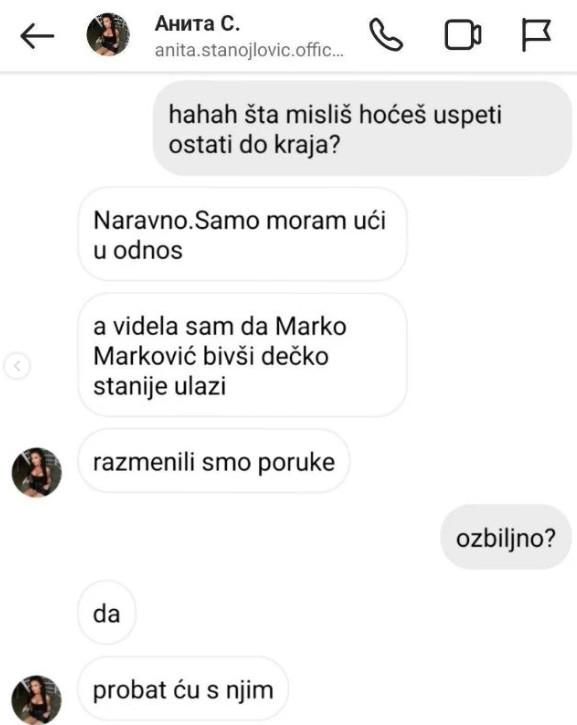Select the 'da' reply bubble
Screen dimensions: 577x725
click(107, 613)
